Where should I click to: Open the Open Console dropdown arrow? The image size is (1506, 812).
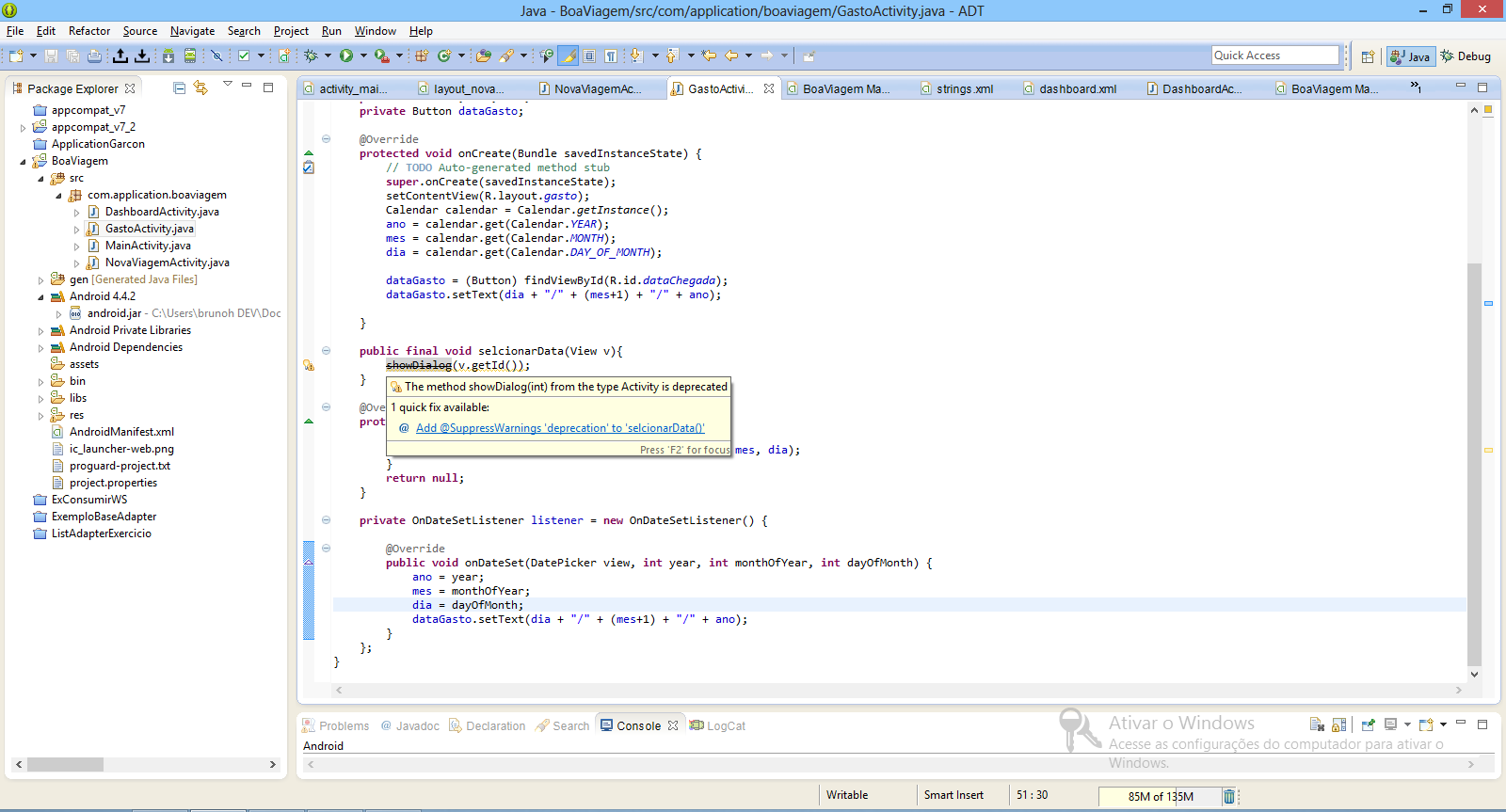pos(1442,724)
